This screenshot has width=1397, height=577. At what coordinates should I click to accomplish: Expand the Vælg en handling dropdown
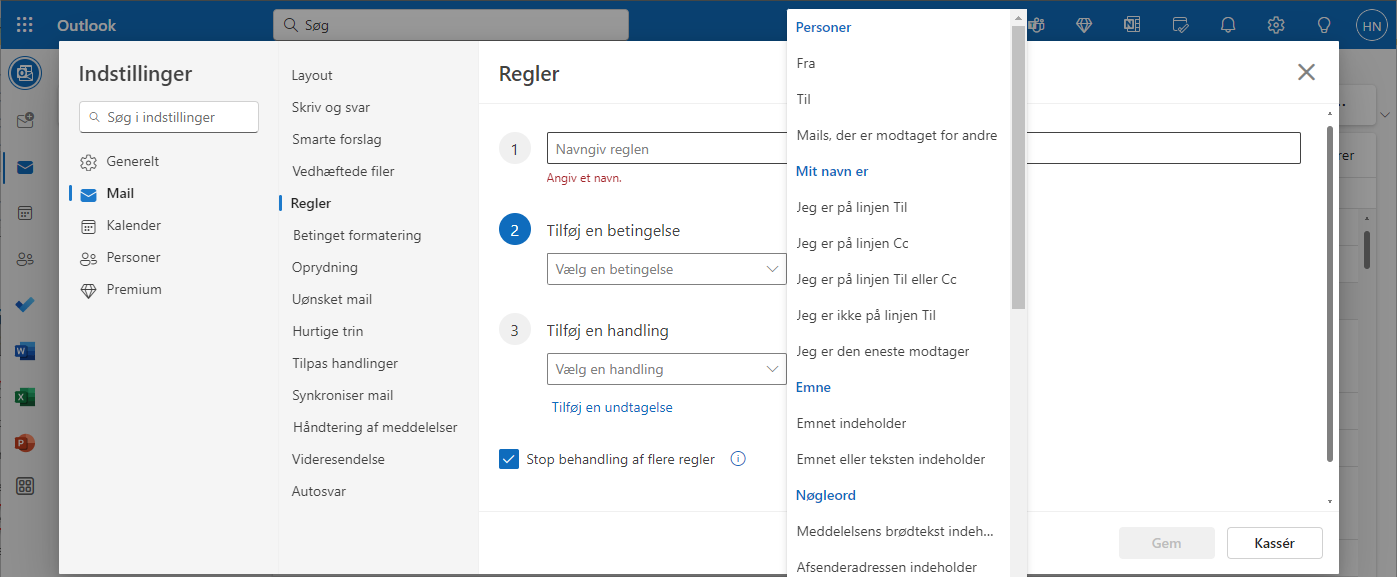coord(667,369)
